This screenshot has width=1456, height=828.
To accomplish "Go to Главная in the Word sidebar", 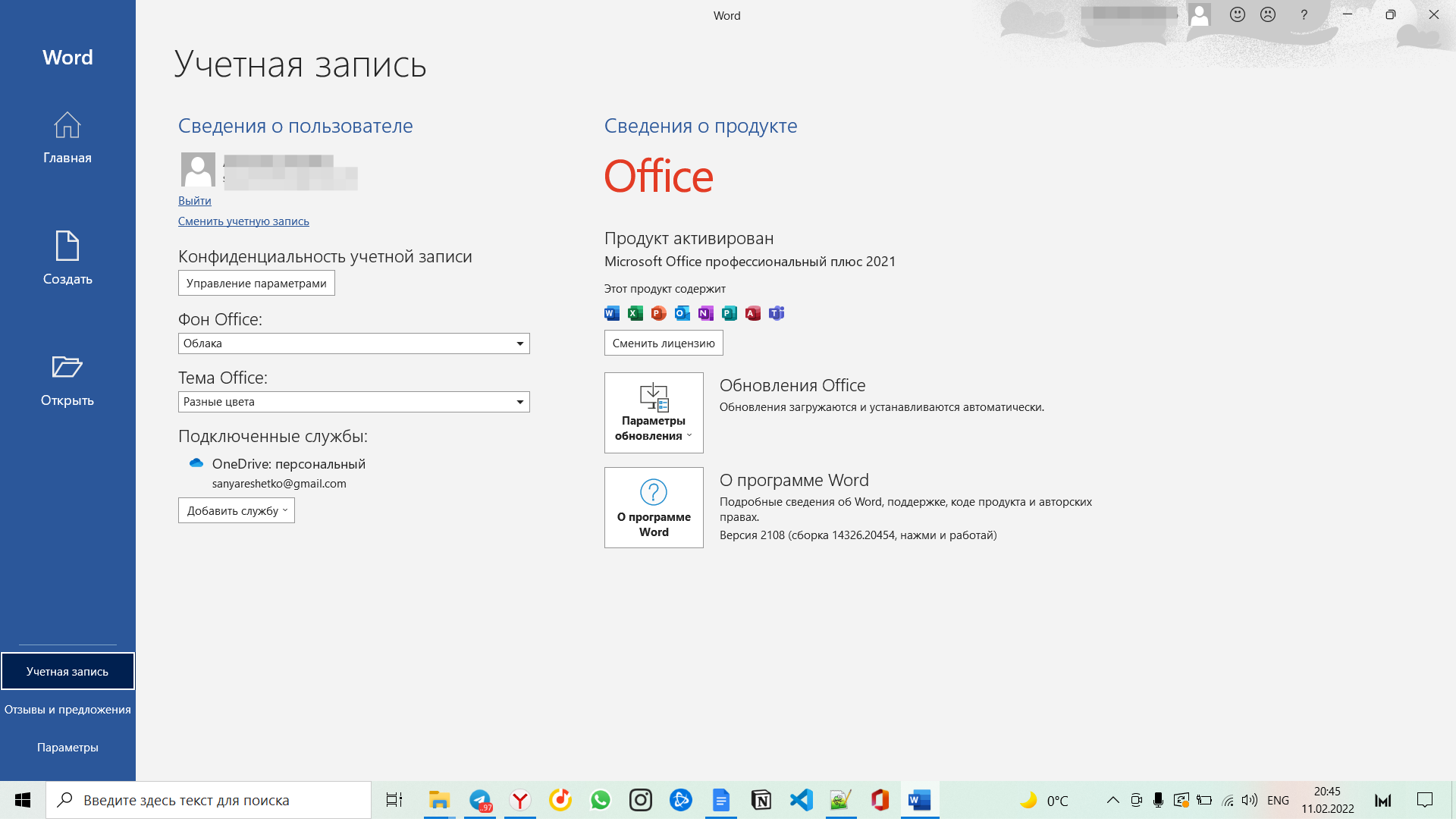I will coord(67,138).
